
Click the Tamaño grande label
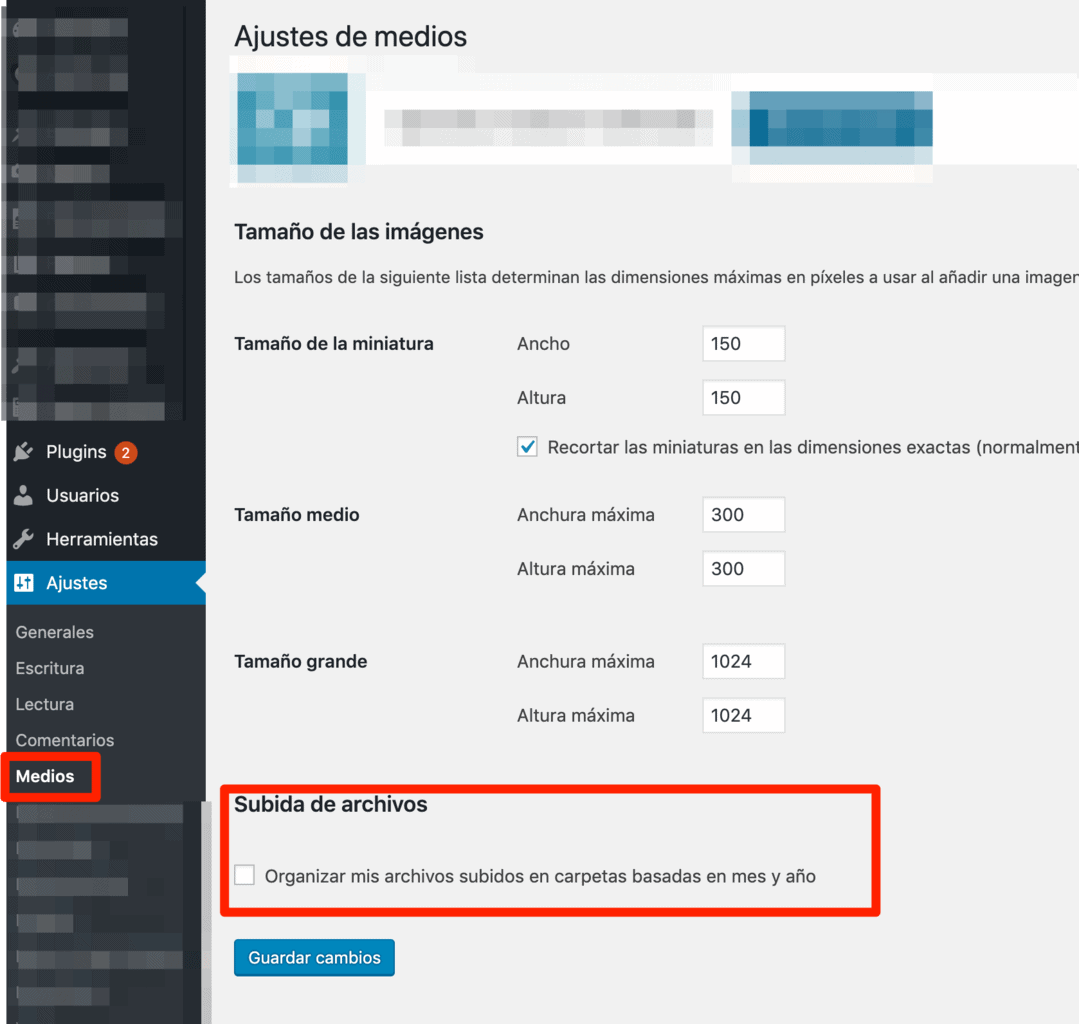[x=301, y=661]
